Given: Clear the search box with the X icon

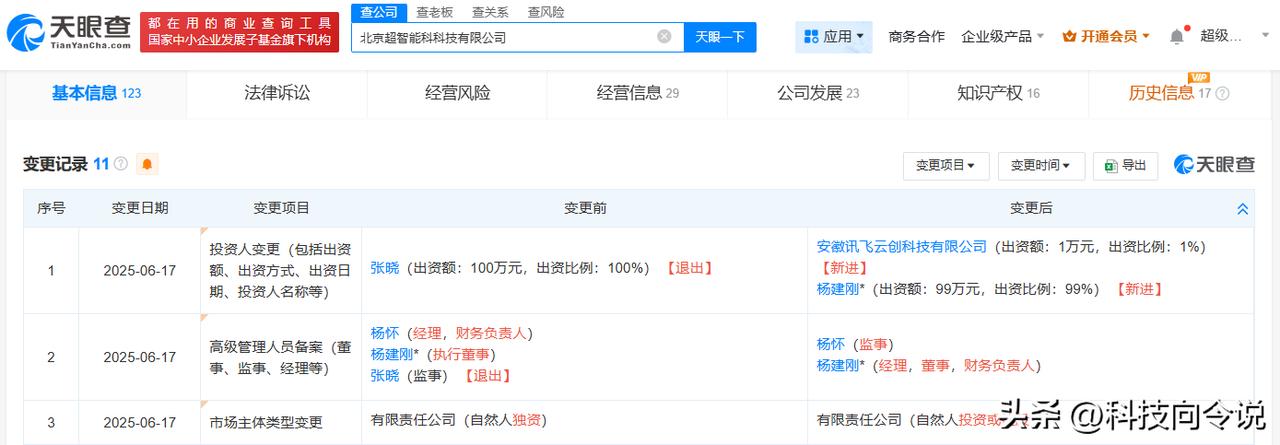Looking at the screenshot, I should [664, 37].
